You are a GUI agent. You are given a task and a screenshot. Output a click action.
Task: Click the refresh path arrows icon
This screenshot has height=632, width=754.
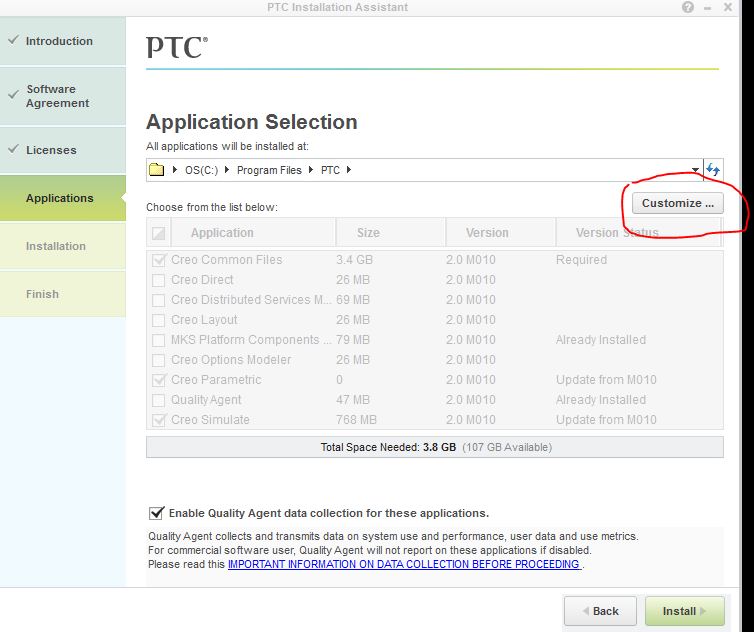coord(713,169)
